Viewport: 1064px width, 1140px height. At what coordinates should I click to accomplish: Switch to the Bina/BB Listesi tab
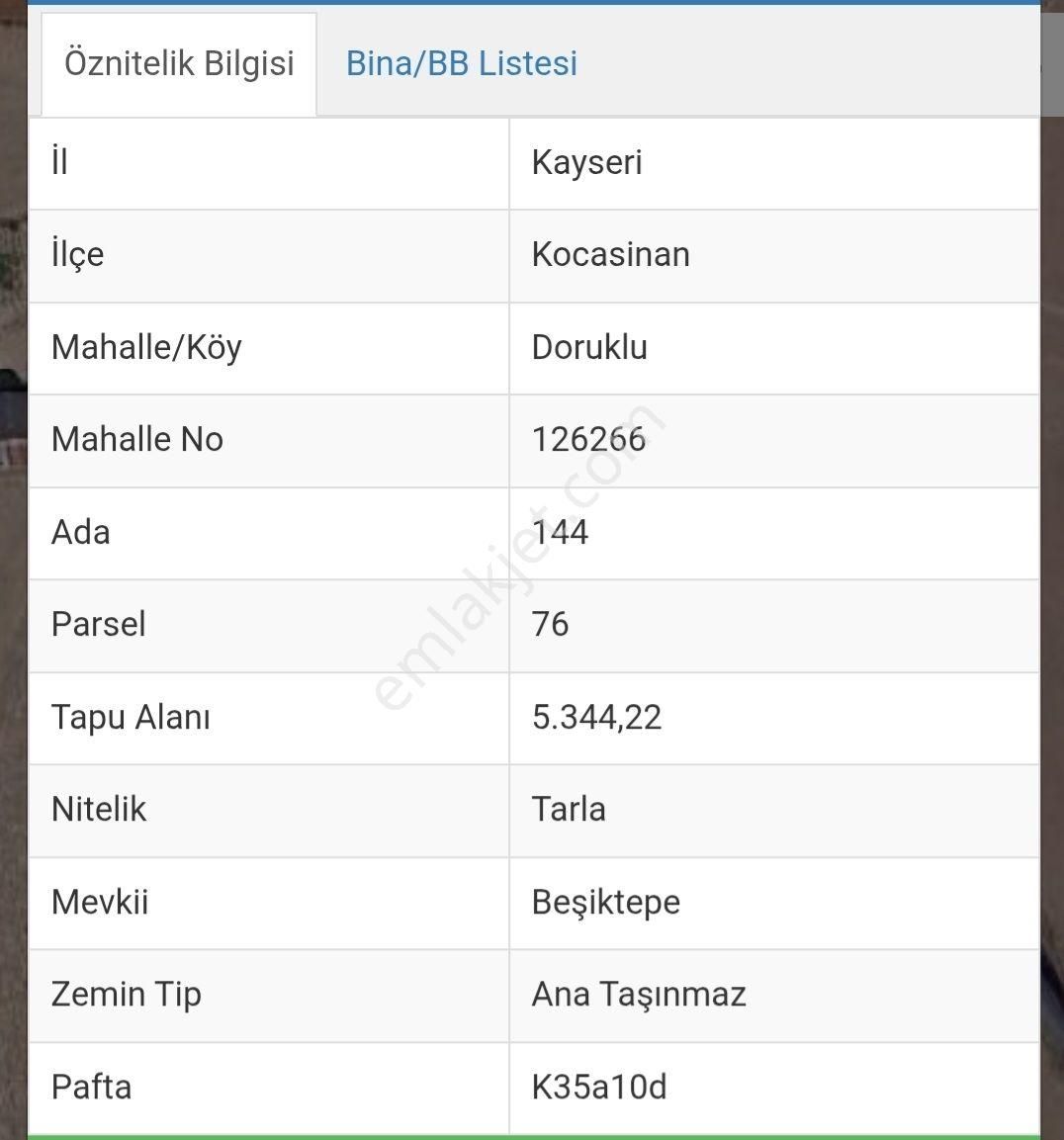pyautogui.click(x=461, y=63)
